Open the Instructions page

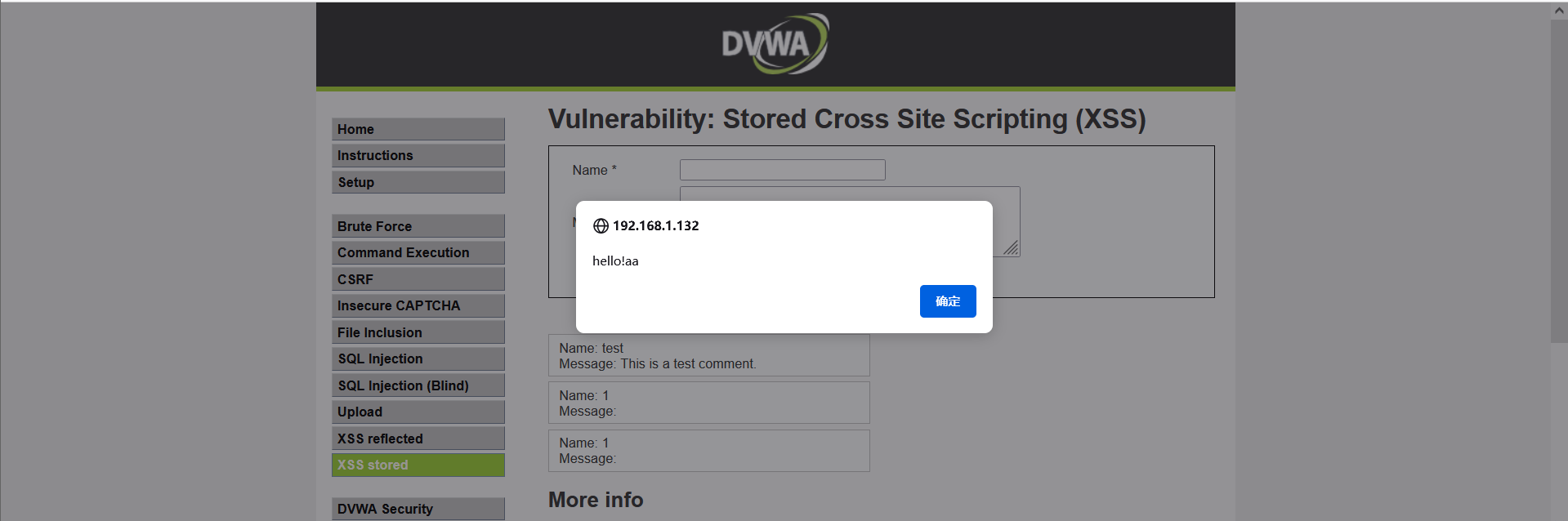(418, 155)
